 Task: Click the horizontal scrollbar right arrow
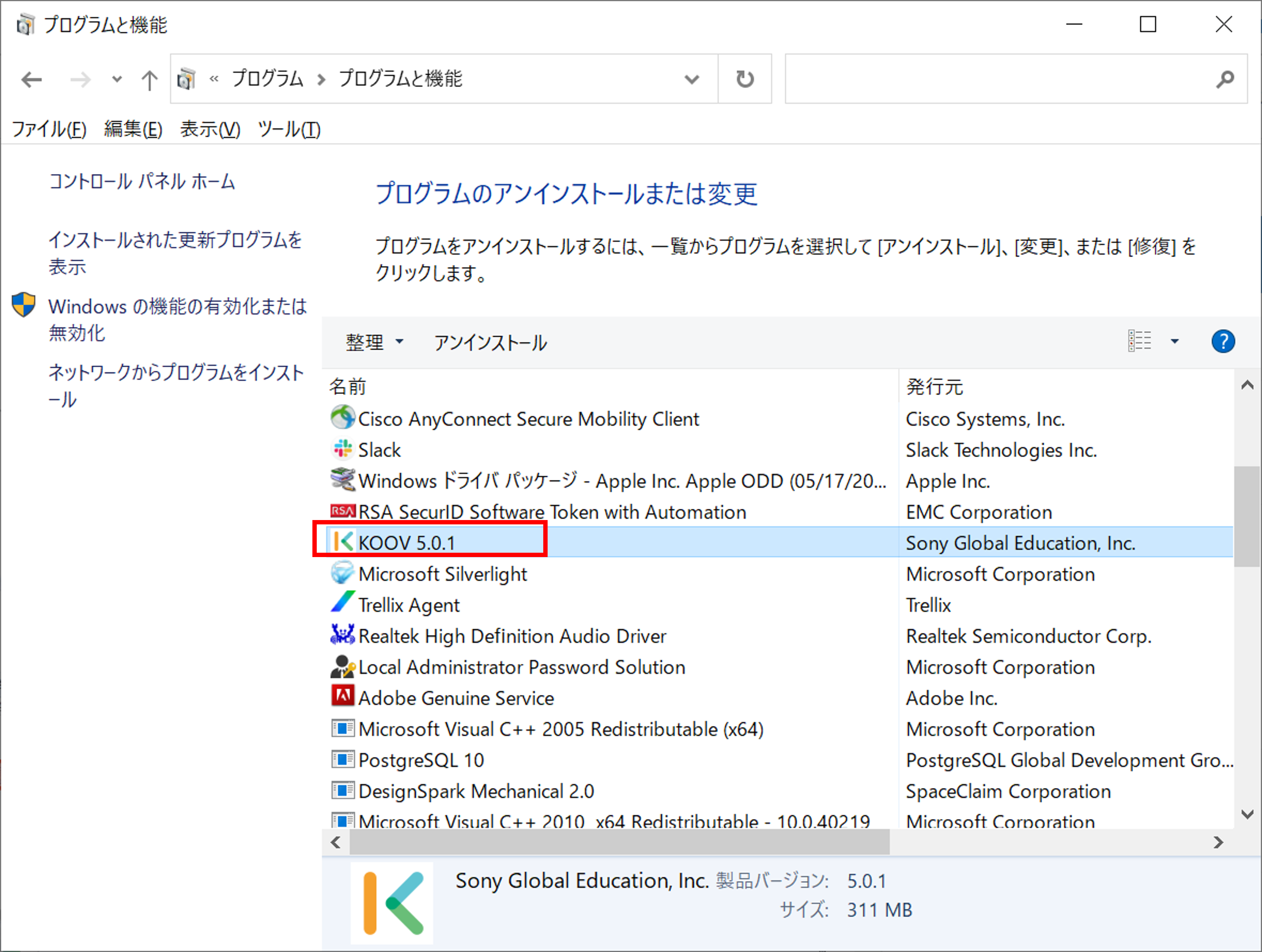point(1218,842)
